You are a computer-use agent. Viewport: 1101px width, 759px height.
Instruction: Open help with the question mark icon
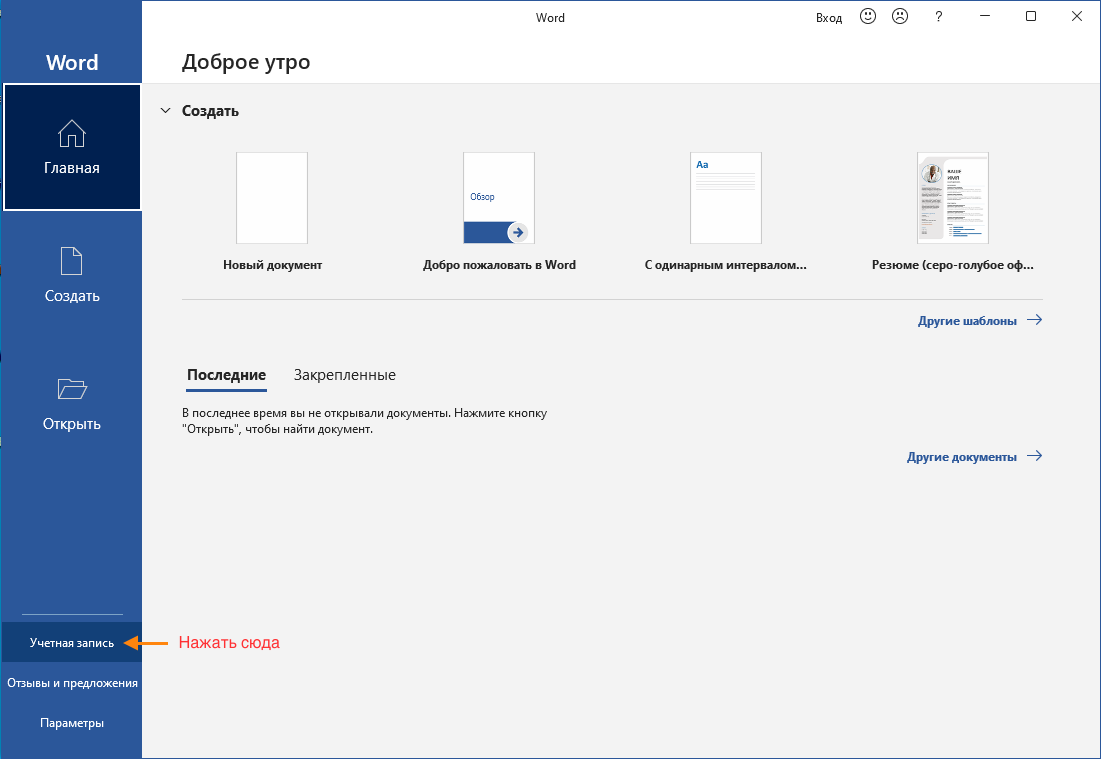(939, 17)
